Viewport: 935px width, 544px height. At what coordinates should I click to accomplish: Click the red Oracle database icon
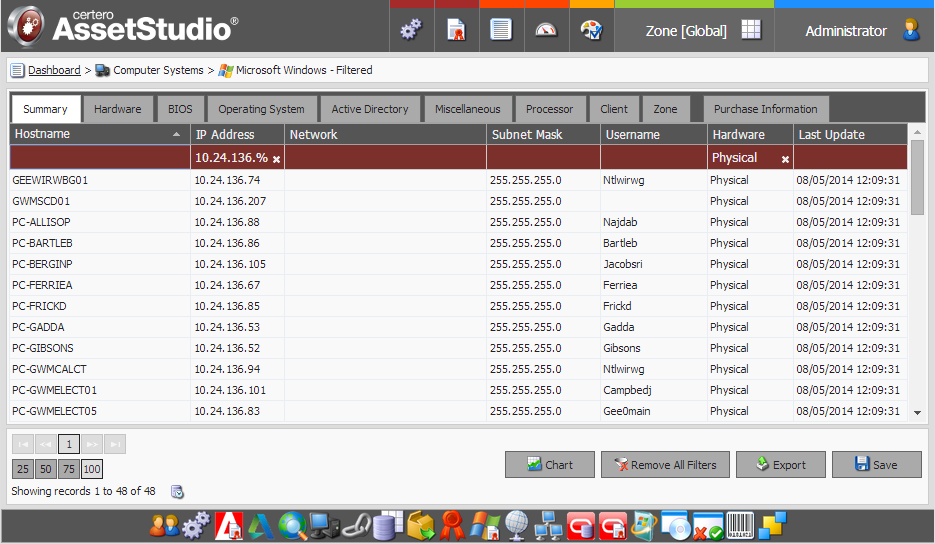(581, 526)
